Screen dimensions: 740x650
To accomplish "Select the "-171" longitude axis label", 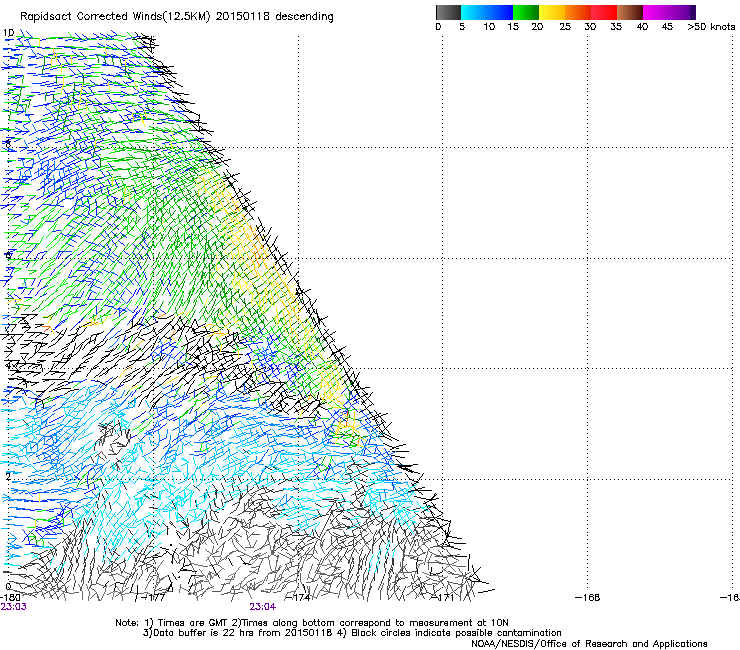I will 443,598.
